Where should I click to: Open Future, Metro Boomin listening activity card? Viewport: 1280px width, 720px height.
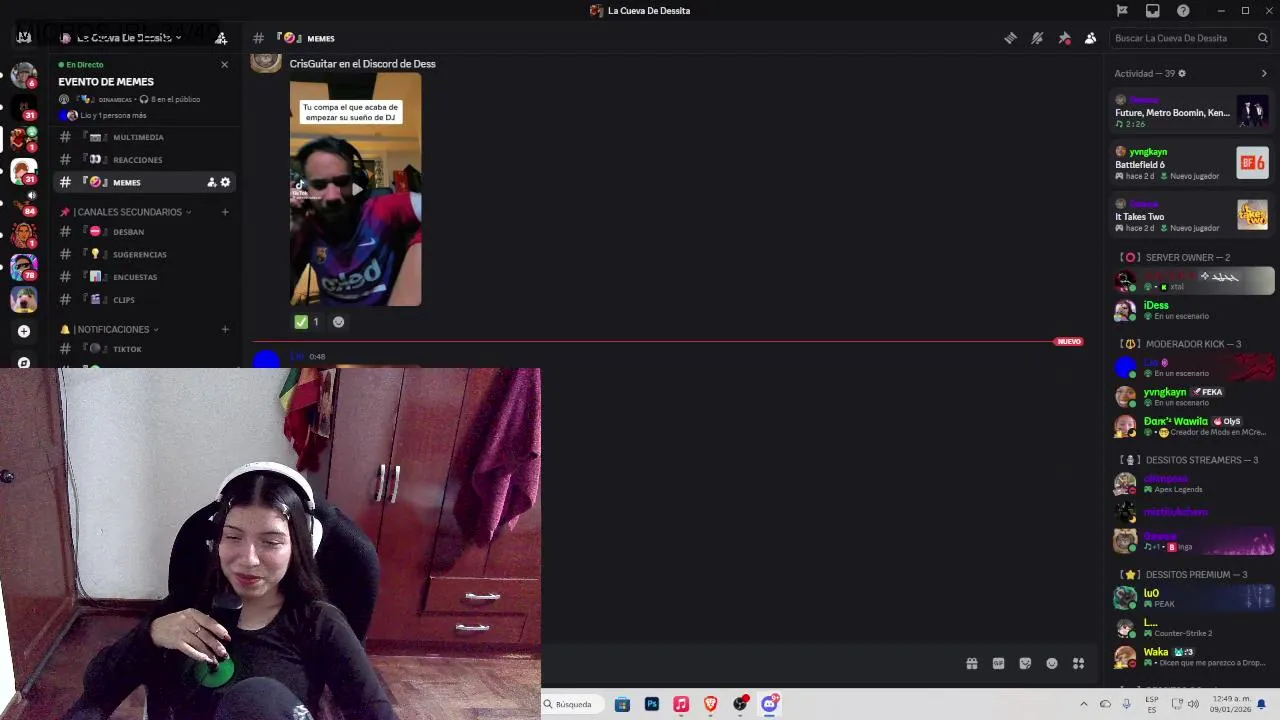(x=1192, y=111)
